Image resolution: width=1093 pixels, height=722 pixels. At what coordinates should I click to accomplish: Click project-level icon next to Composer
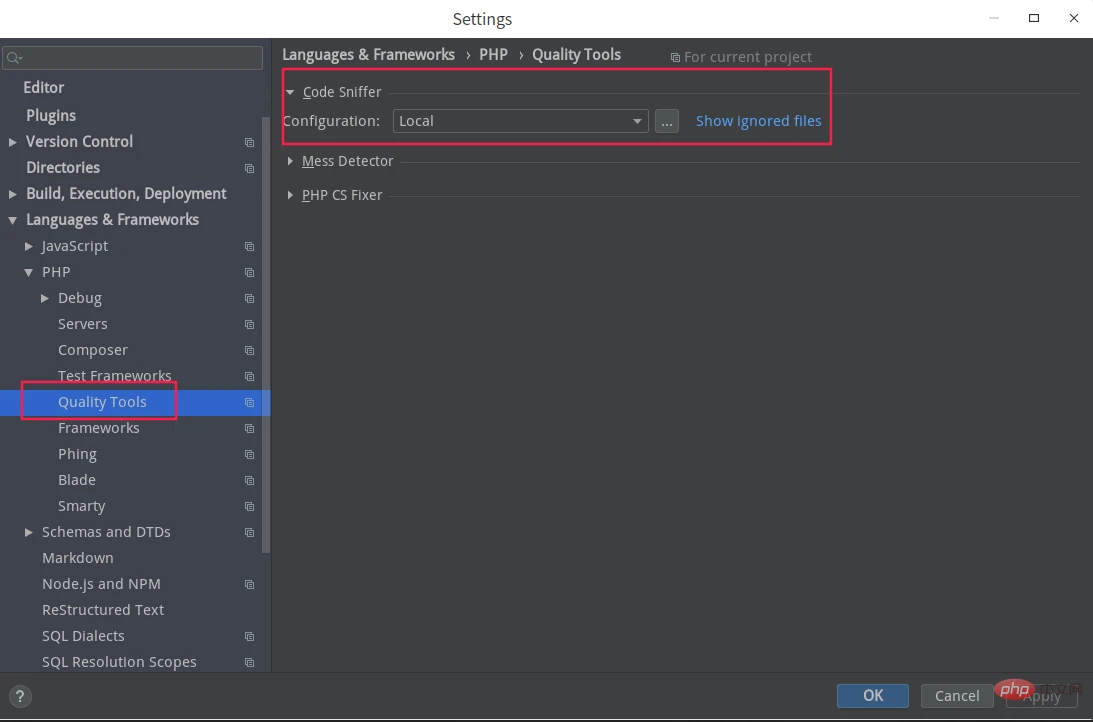point(250,351)
